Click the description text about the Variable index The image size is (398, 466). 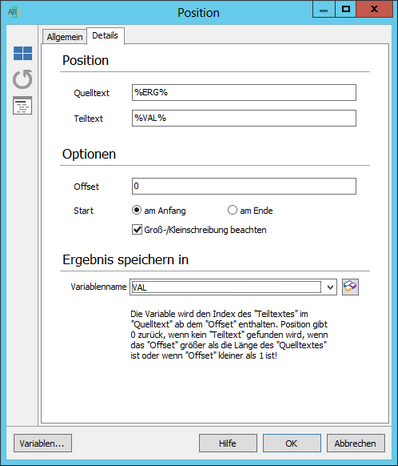coord(229,335)
